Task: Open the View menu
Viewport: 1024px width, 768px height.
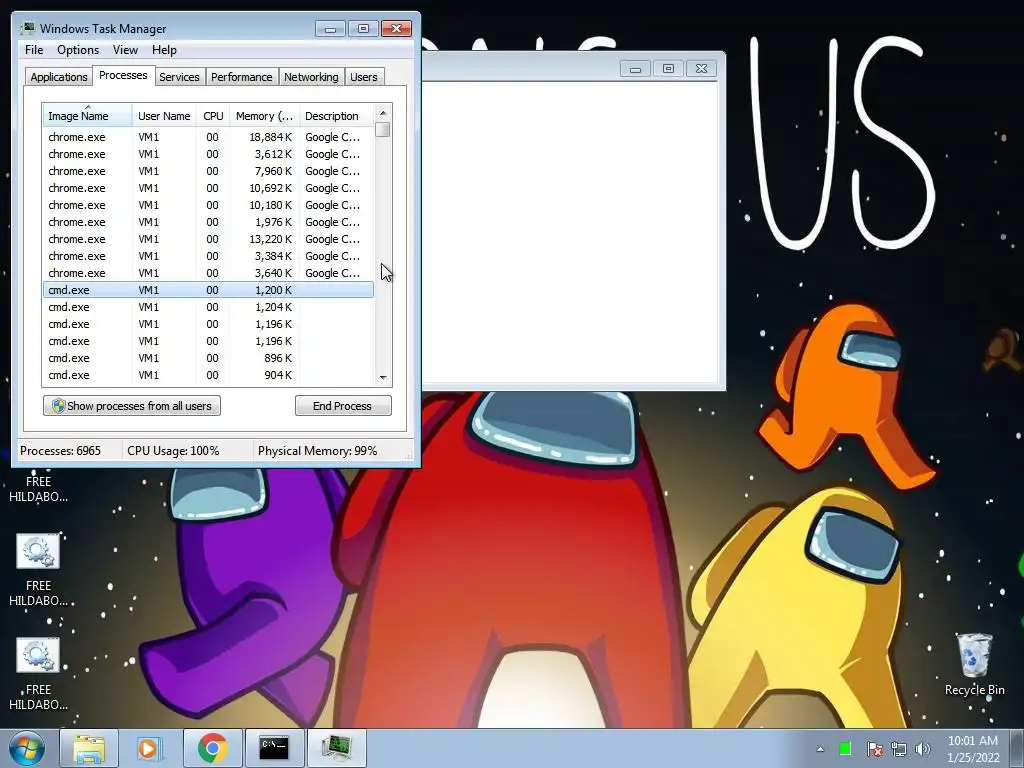Action: (x=125, y=50)
